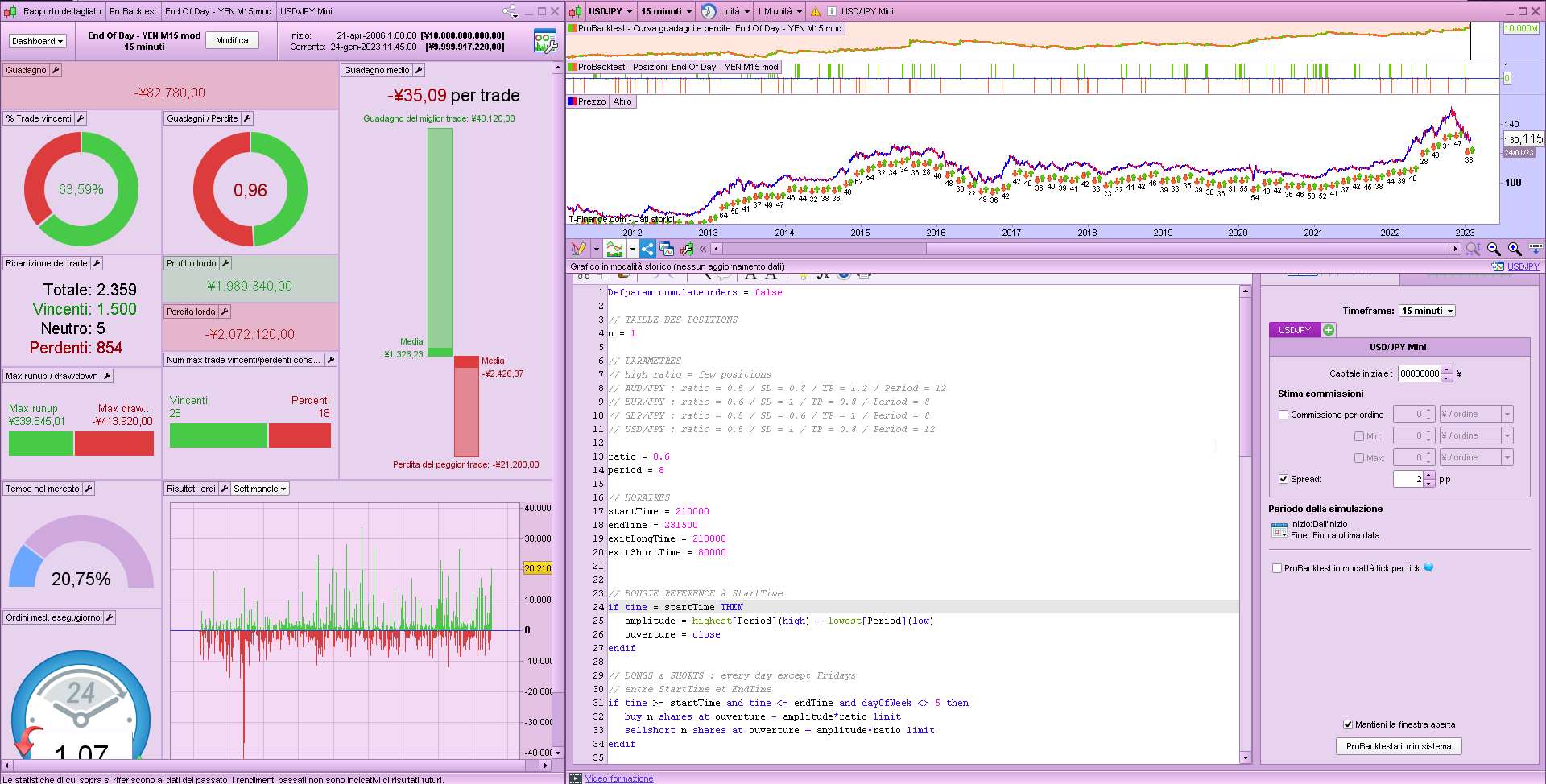Click the report settings icon with wrench

[x=545, y=42]
